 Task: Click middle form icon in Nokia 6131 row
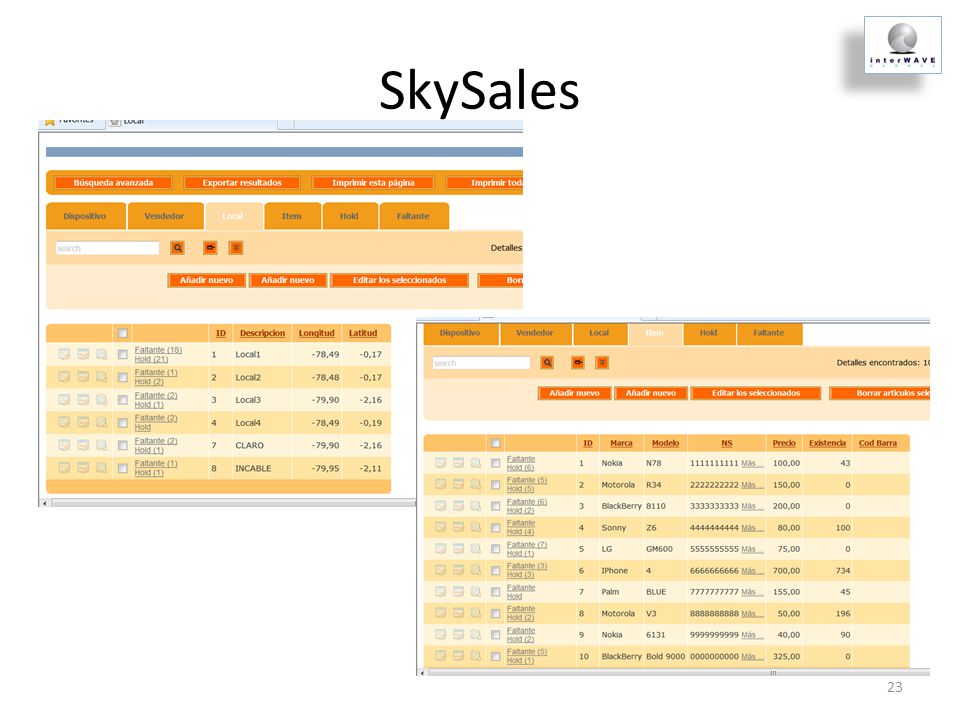click(458, 634)
